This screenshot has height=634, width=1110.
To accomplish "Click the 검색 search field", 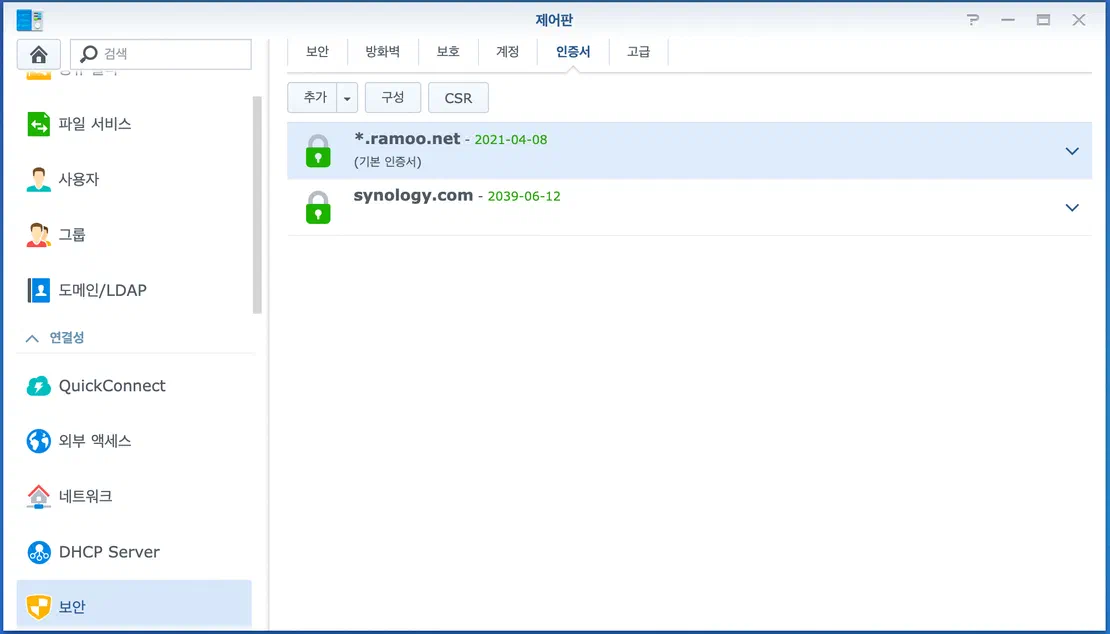I will click(x=161, y=54).
